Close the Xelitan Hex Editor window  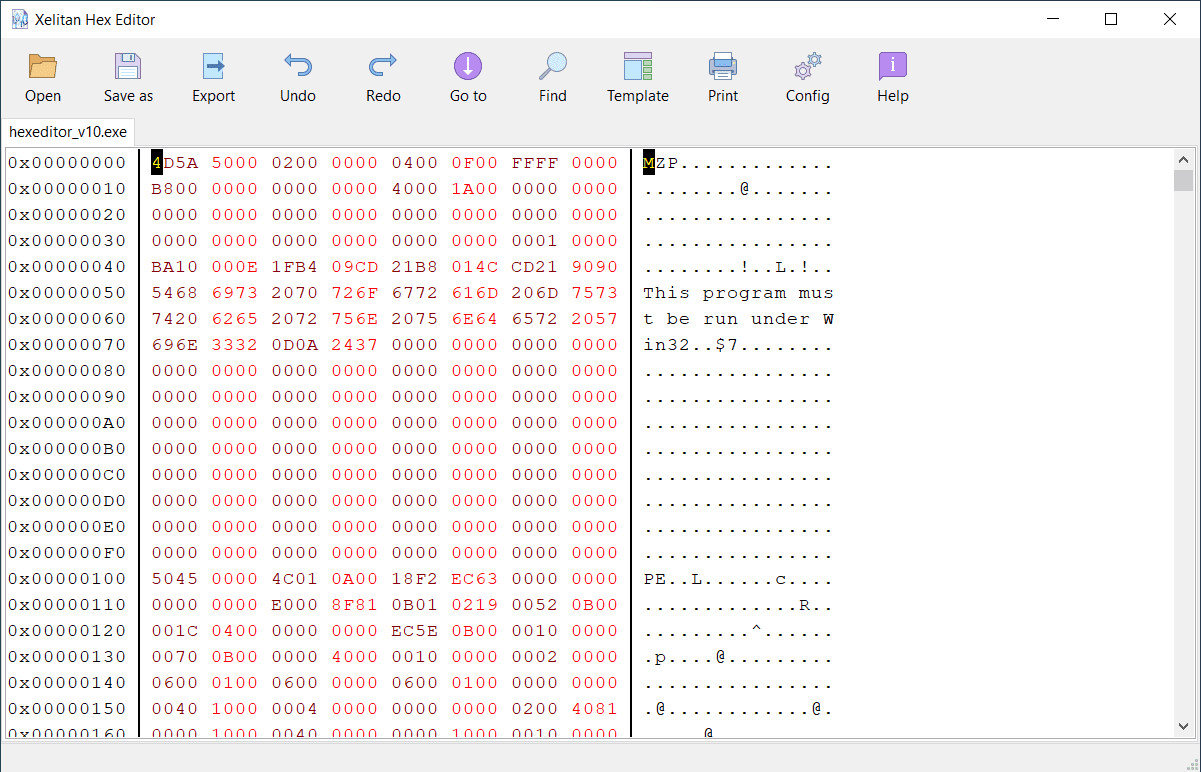tap(1171, 19)
